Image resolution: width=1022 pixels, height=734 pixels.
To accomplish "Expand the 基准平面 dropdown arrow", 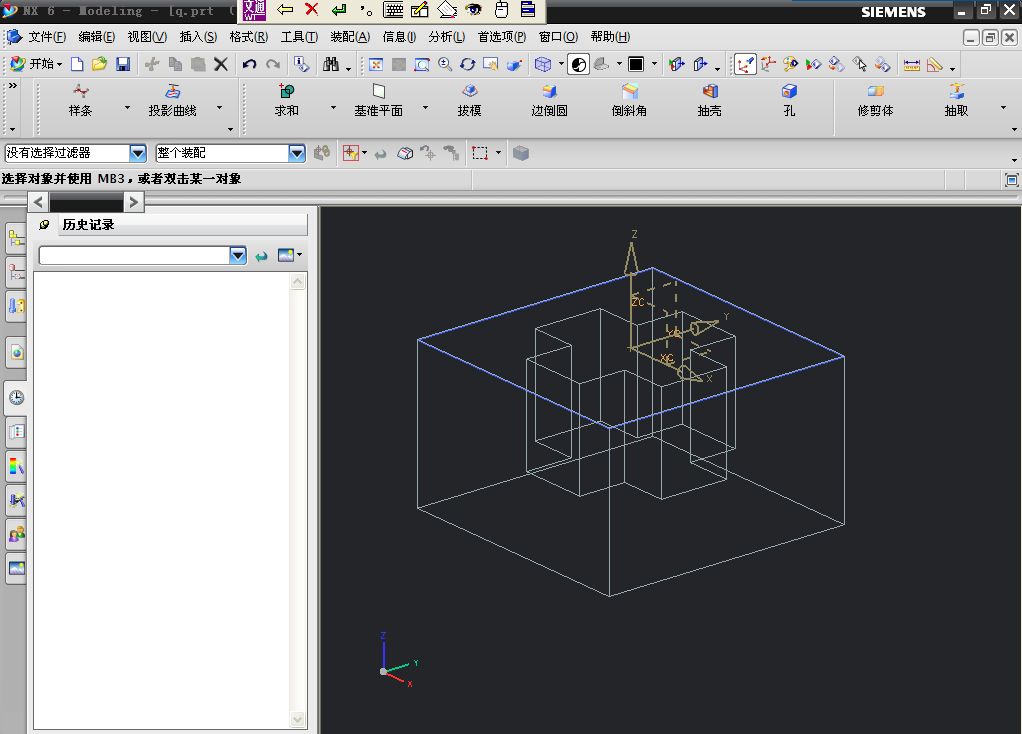I will pos(425,108).
